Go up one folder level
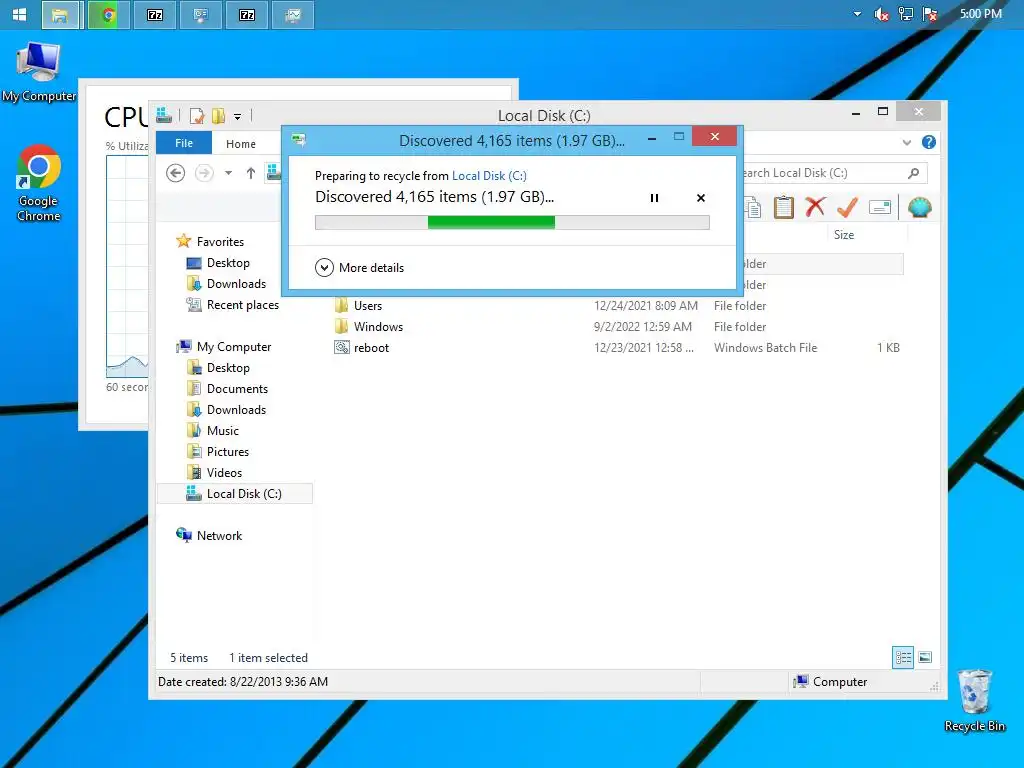The height and width of the screenshot is (768, 1024). coord(251,173)
